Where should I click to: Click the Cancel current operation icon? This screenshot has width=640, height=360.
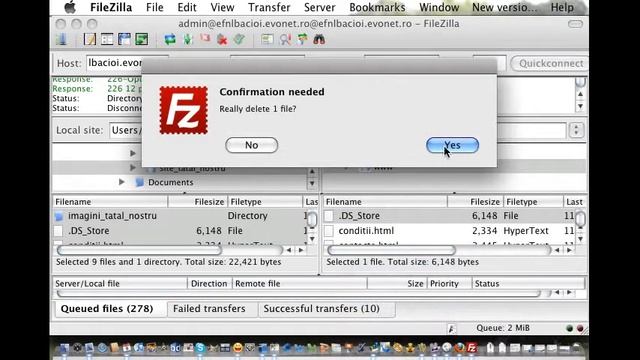pyautogui.click(x=205, y=39)
